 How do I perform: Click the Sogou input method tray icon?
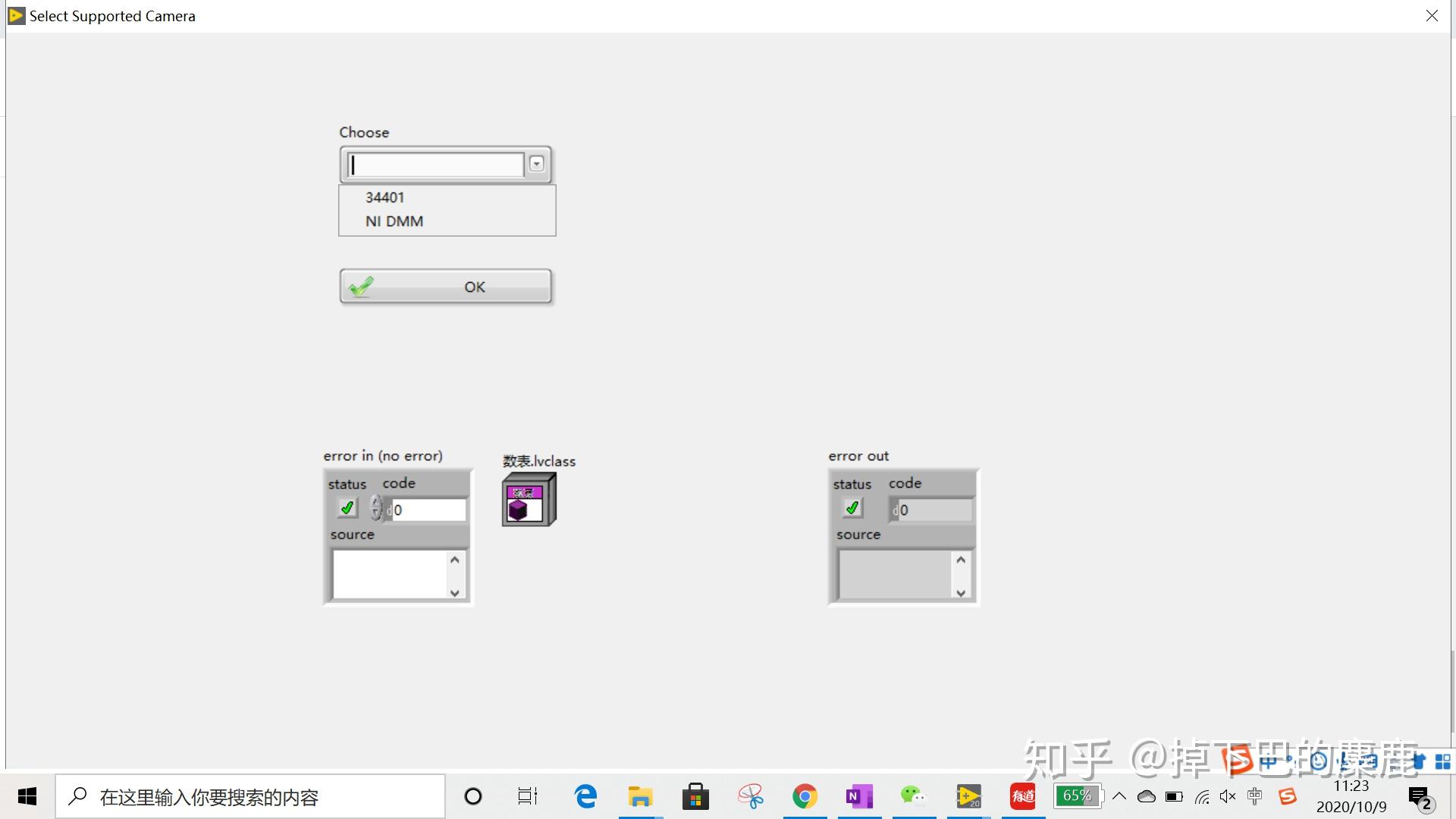coord(1287,796)
